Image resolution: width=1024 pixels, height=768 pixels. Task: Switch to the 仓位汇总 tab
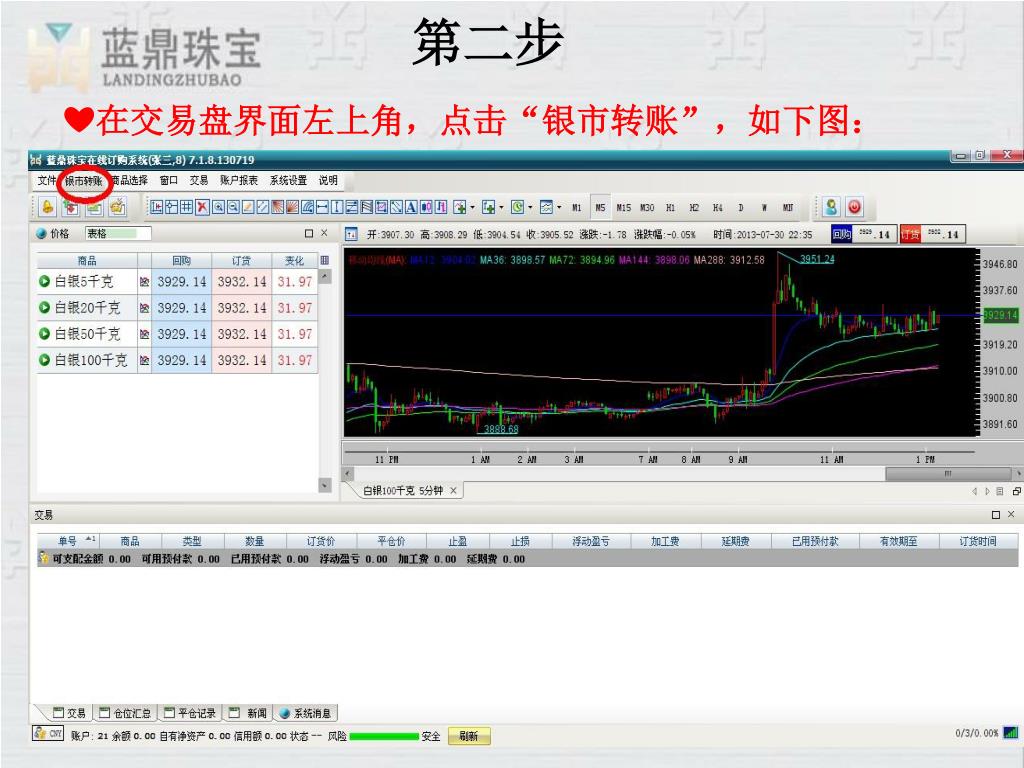pos(125,713)
